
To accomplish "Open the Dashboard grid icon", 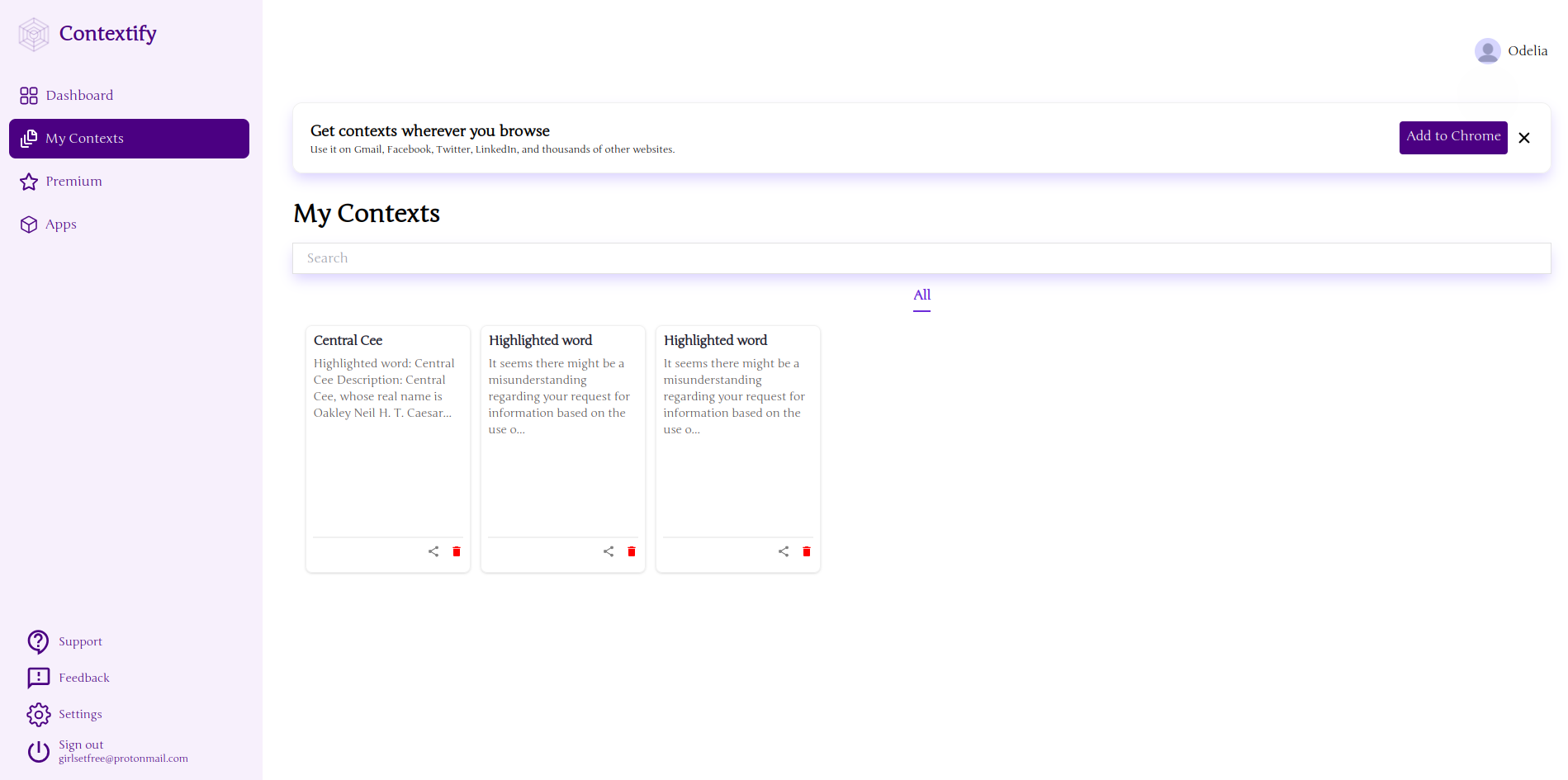I will click(29, 96).
